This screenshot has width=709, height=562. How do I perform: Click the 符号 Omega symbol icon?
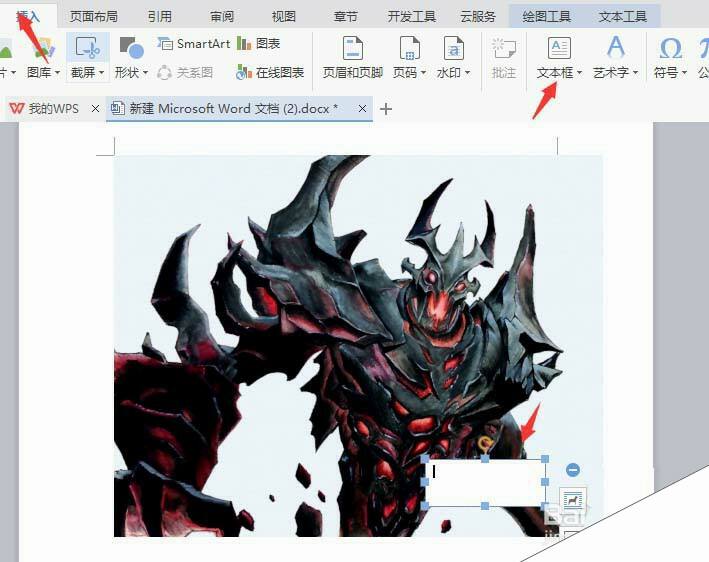click(671, 48)
